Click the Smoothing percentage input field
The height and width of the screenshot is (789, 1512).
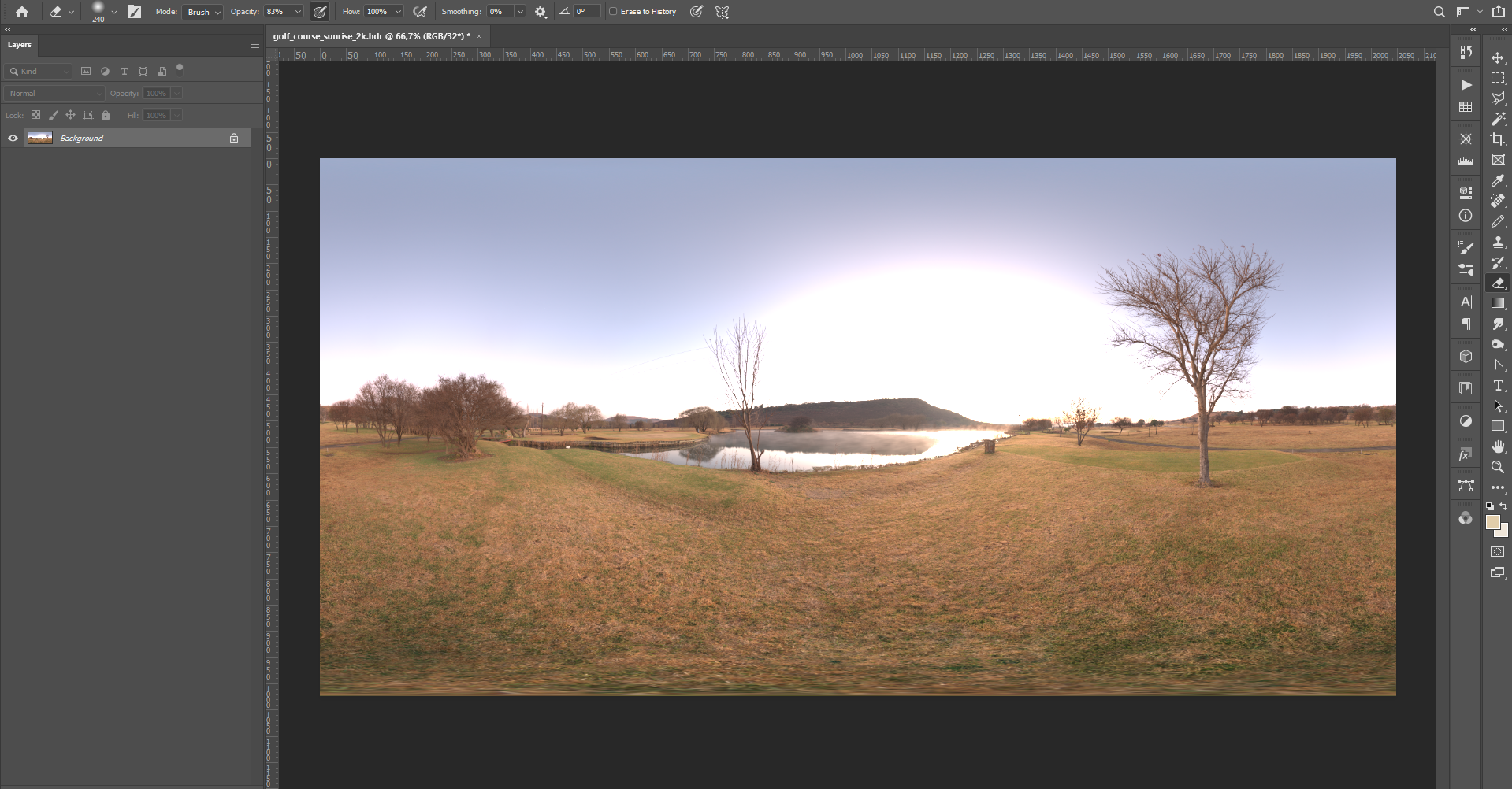(x=500, y=12)
